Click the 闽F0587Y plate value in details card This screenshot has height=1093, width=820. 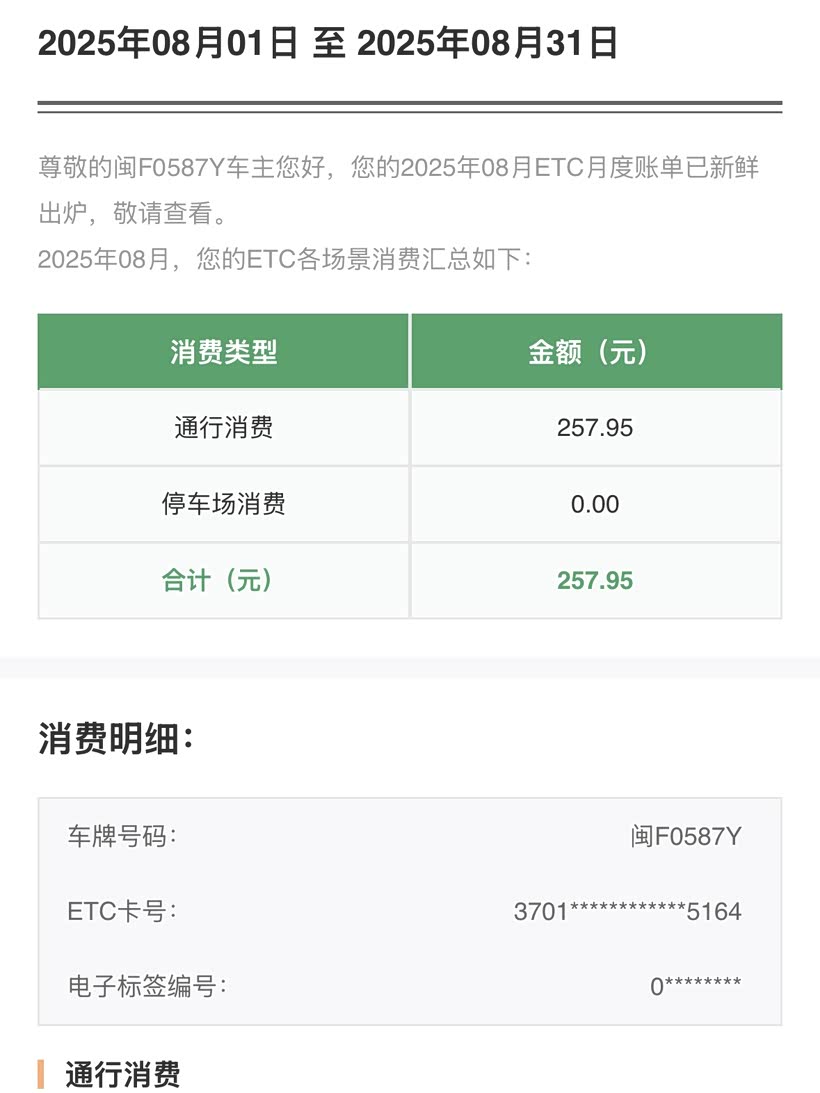pyautogui.click(x=686, y=836)
